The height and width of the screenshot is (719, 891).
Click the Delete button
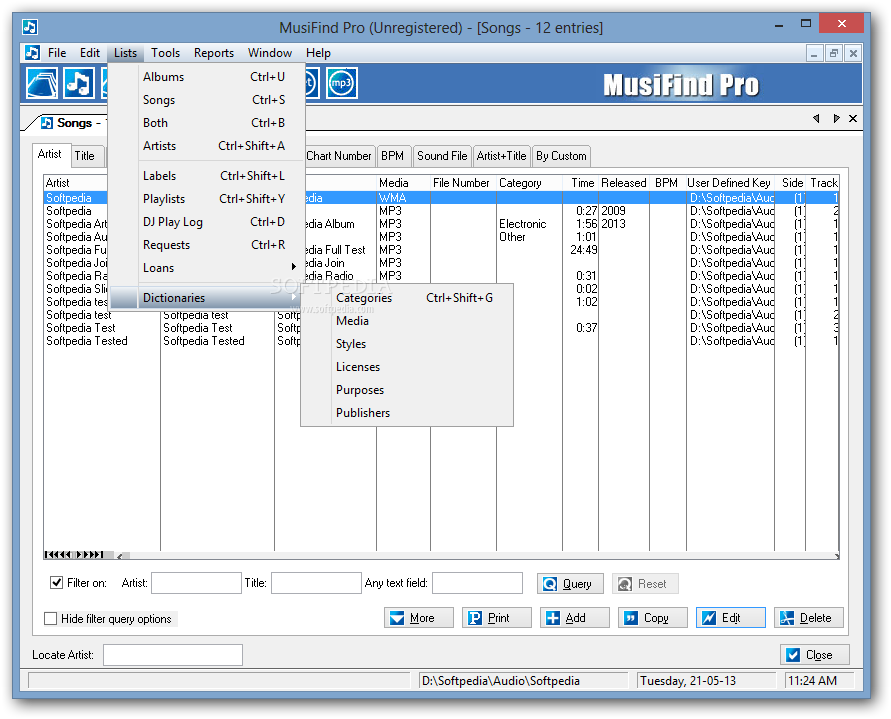tap(809, 618)
